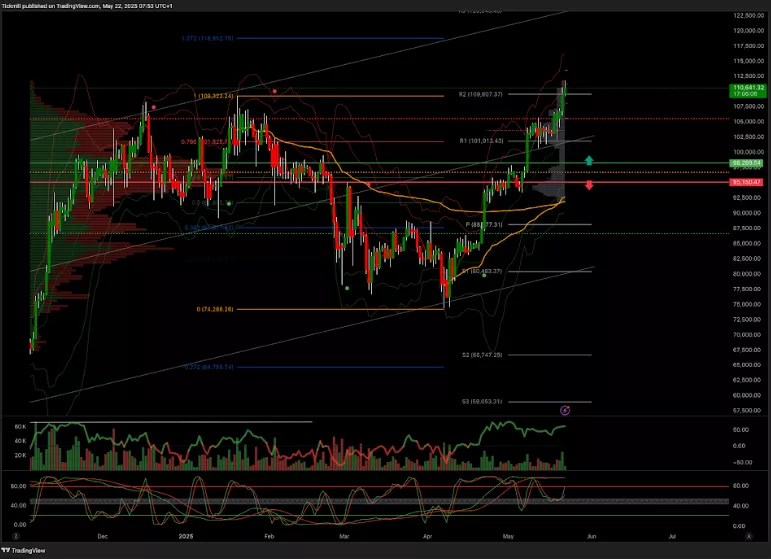Select the current price label 110,641.32
The height and width of the screenshot is (559, 771).
tap(747, 88)
